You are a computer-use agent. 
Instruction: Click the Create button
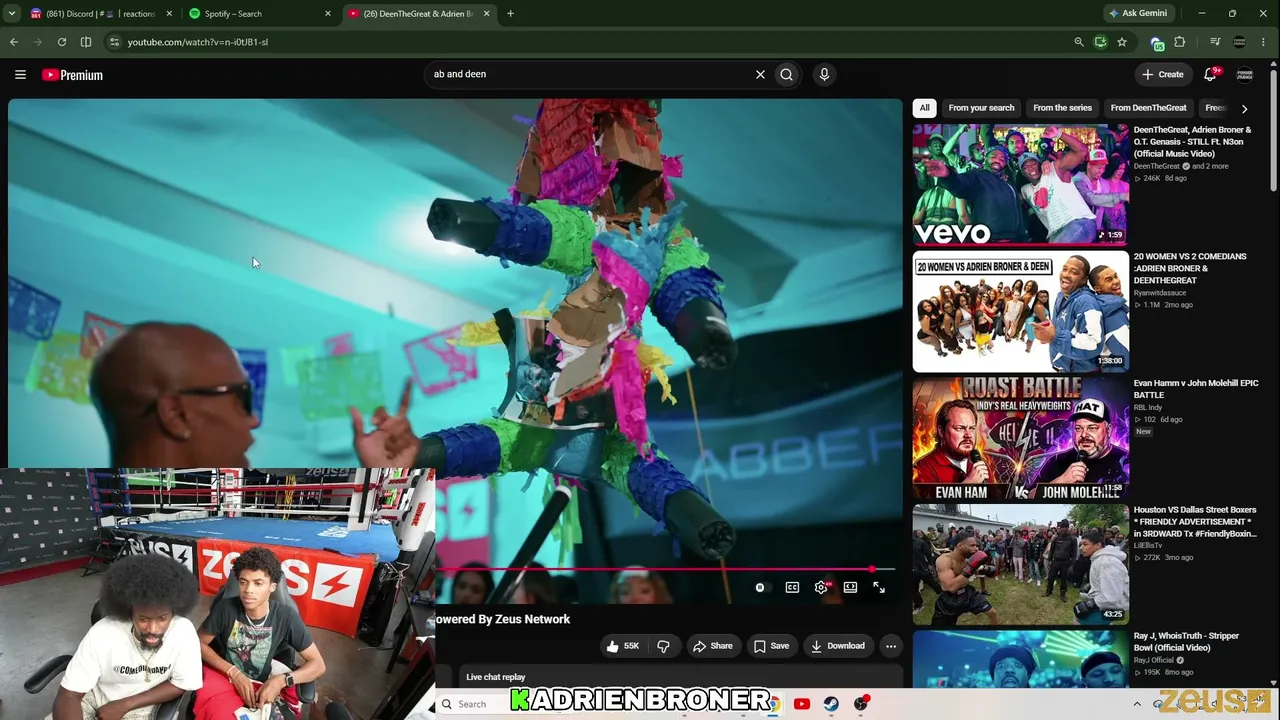point(1163,74)
